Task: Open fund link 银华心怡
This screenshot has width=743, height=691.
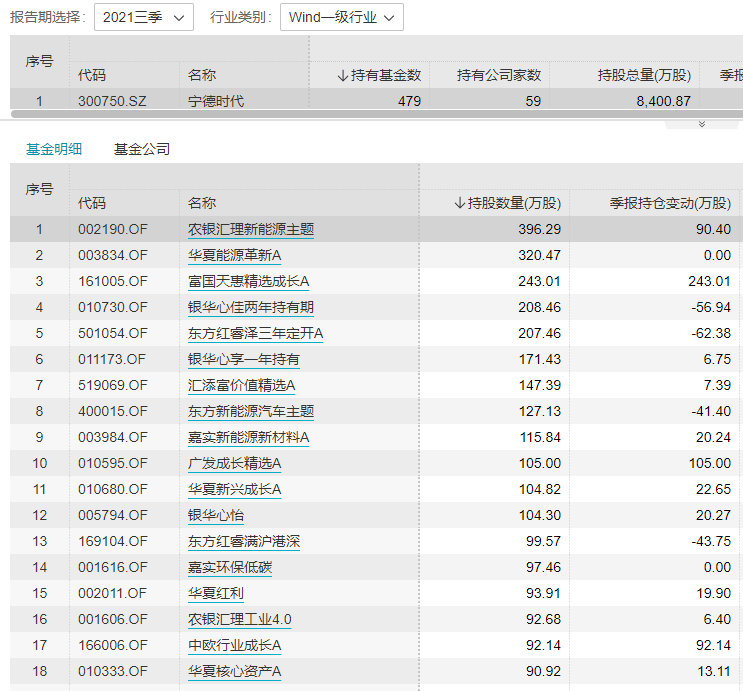Action: click(x=216, y=516)
